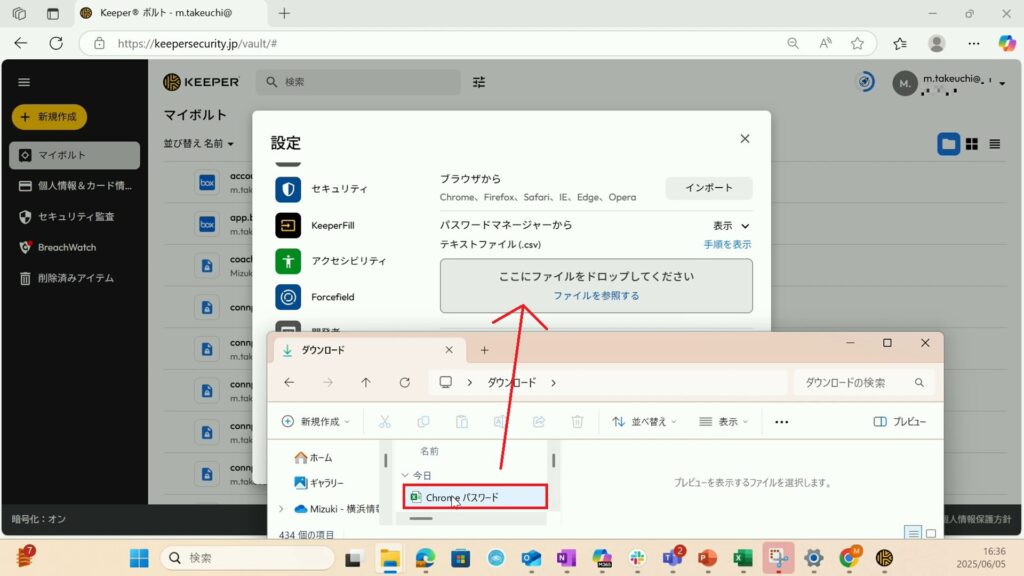Open ギャラリー in the Explorer navigation pane
The width and height of the screenshot is (1024, 576).
pos(319,483)
